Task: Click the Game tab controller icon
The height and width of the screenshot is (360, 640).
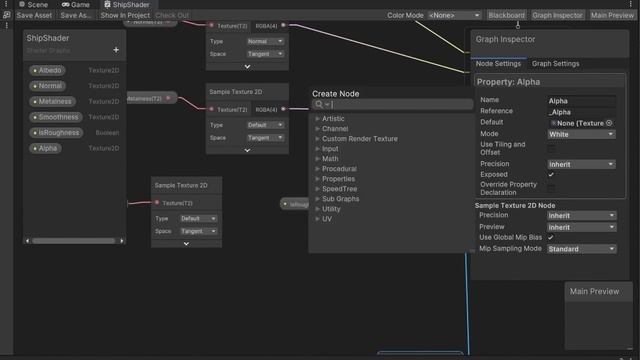Action: pyautogui.click(x=65, y=4)
